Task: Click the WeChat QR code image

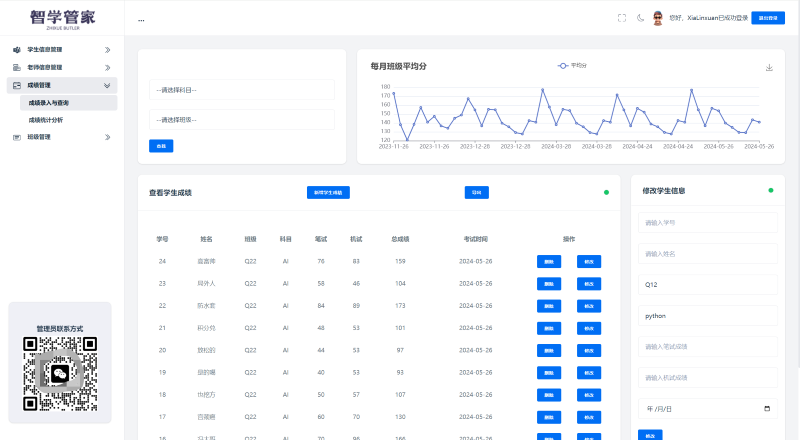Action: click(x=61, y=374)
